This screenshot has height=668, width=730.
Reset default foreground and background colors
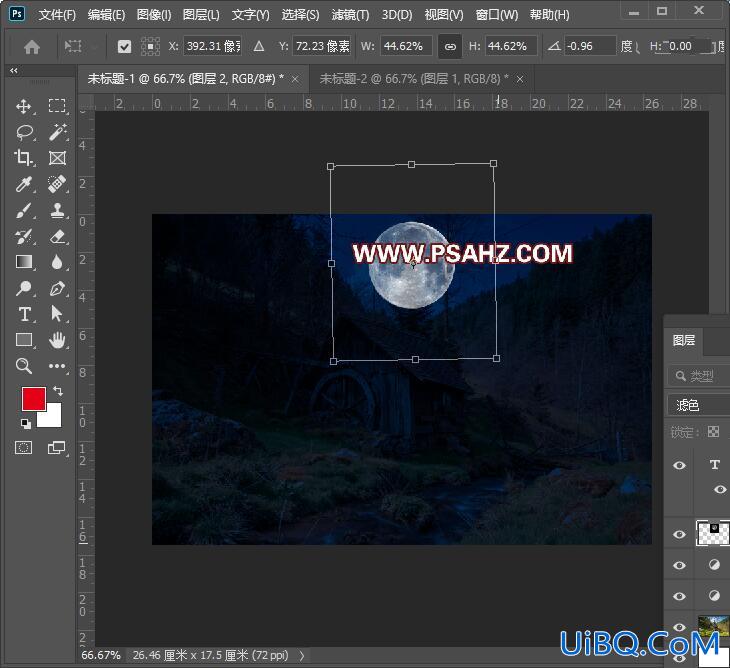(26, 424)
